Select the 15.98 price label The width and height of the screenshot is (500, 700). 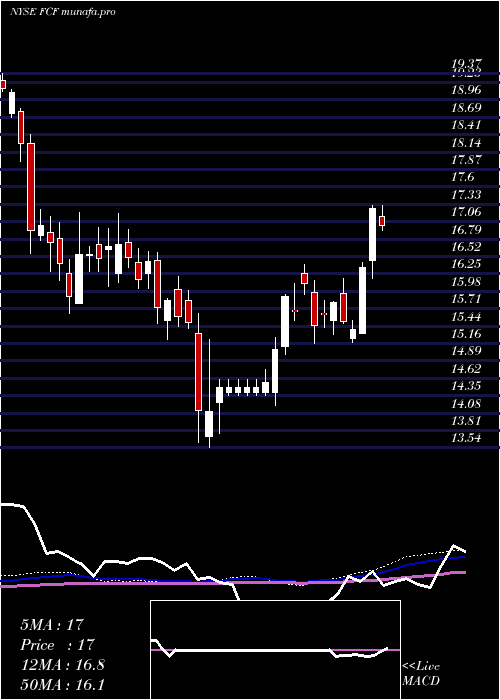(x=467, y=282)
